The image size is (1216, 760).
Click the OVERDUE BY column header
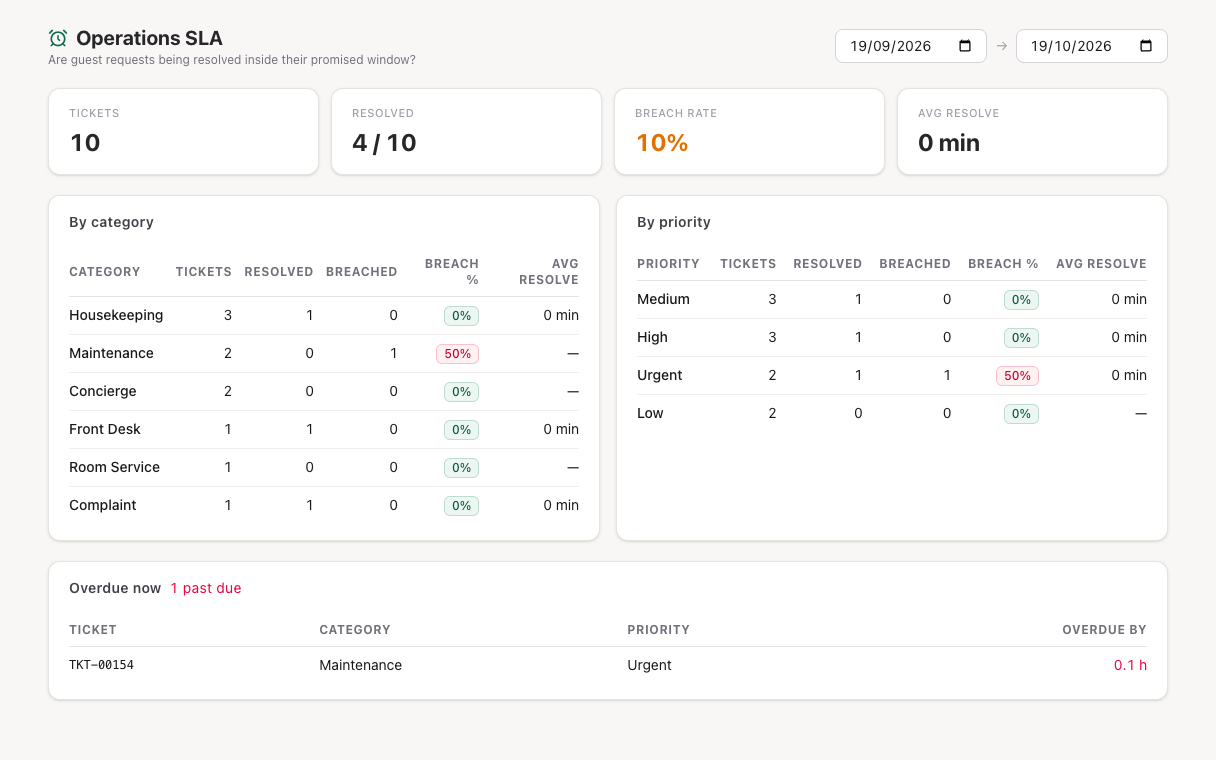pos(1104,630)
